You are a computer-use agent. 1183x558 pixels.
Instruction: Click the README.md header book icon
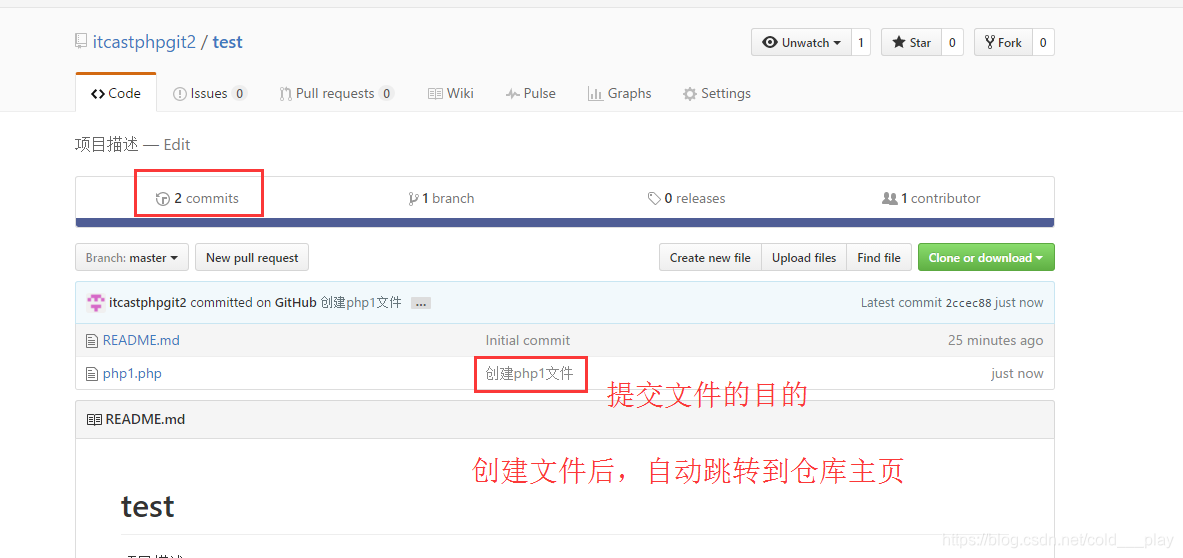tap(94, 419)
